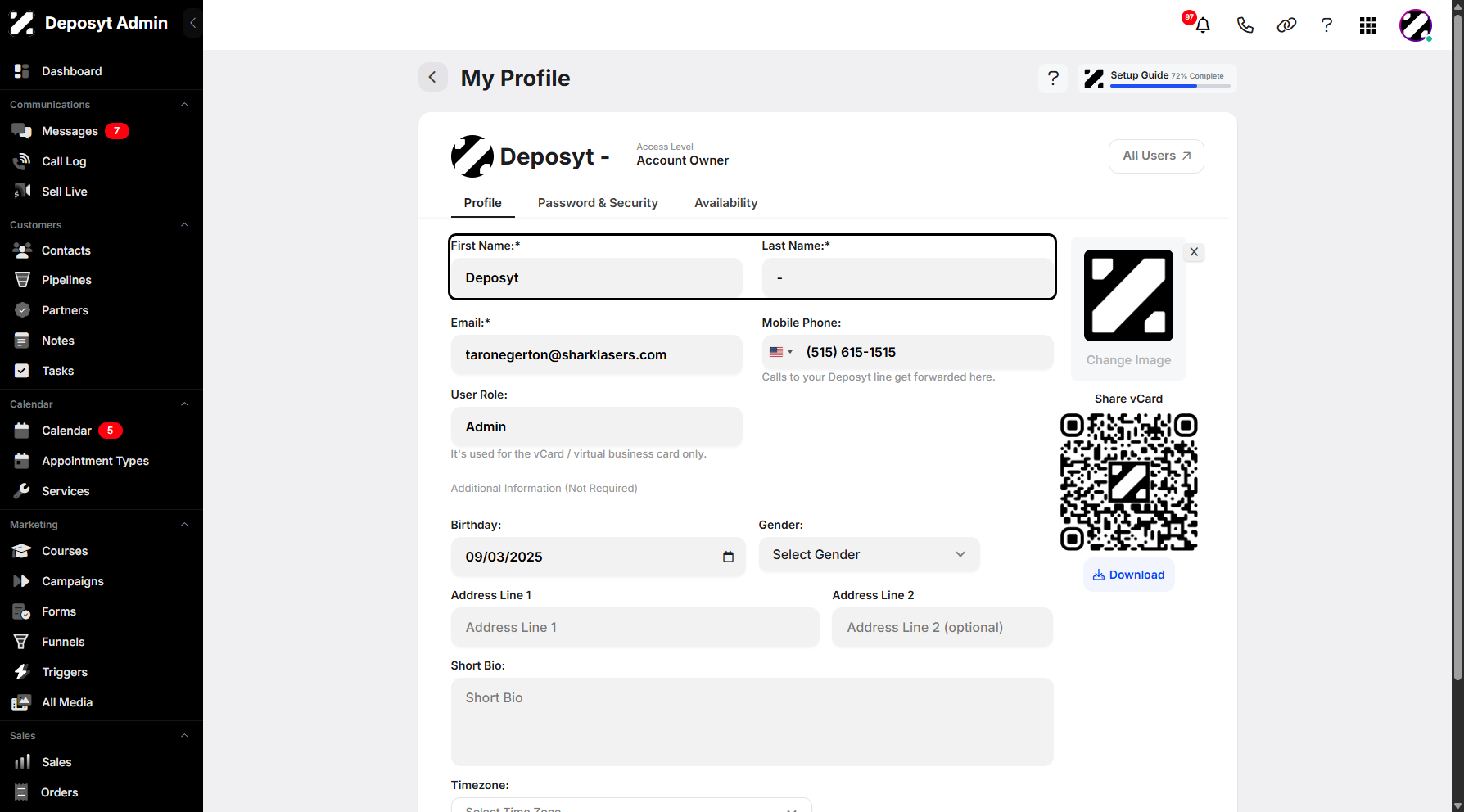Open the user avatar menu
The width and height of the screenshot is (1464, 812).
(x=1416, y=25)
